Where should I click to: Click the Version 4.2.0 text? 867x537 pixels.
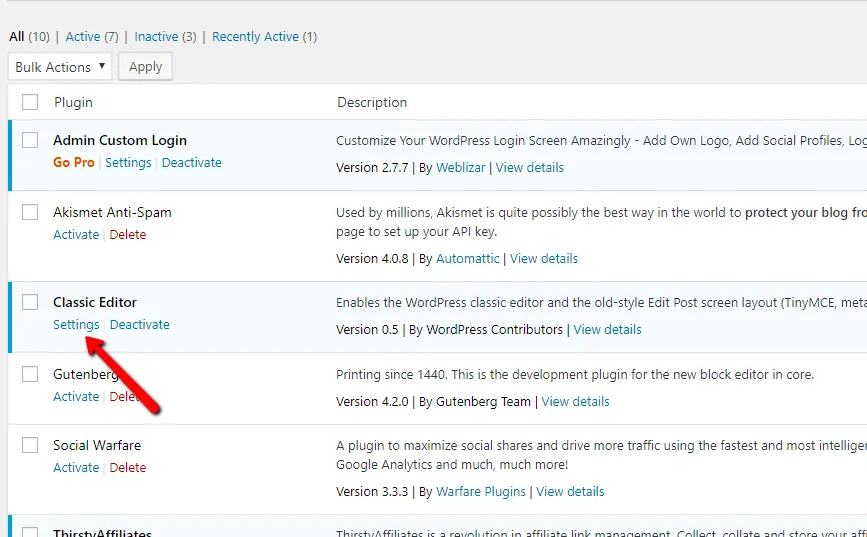tap(372, 402)
